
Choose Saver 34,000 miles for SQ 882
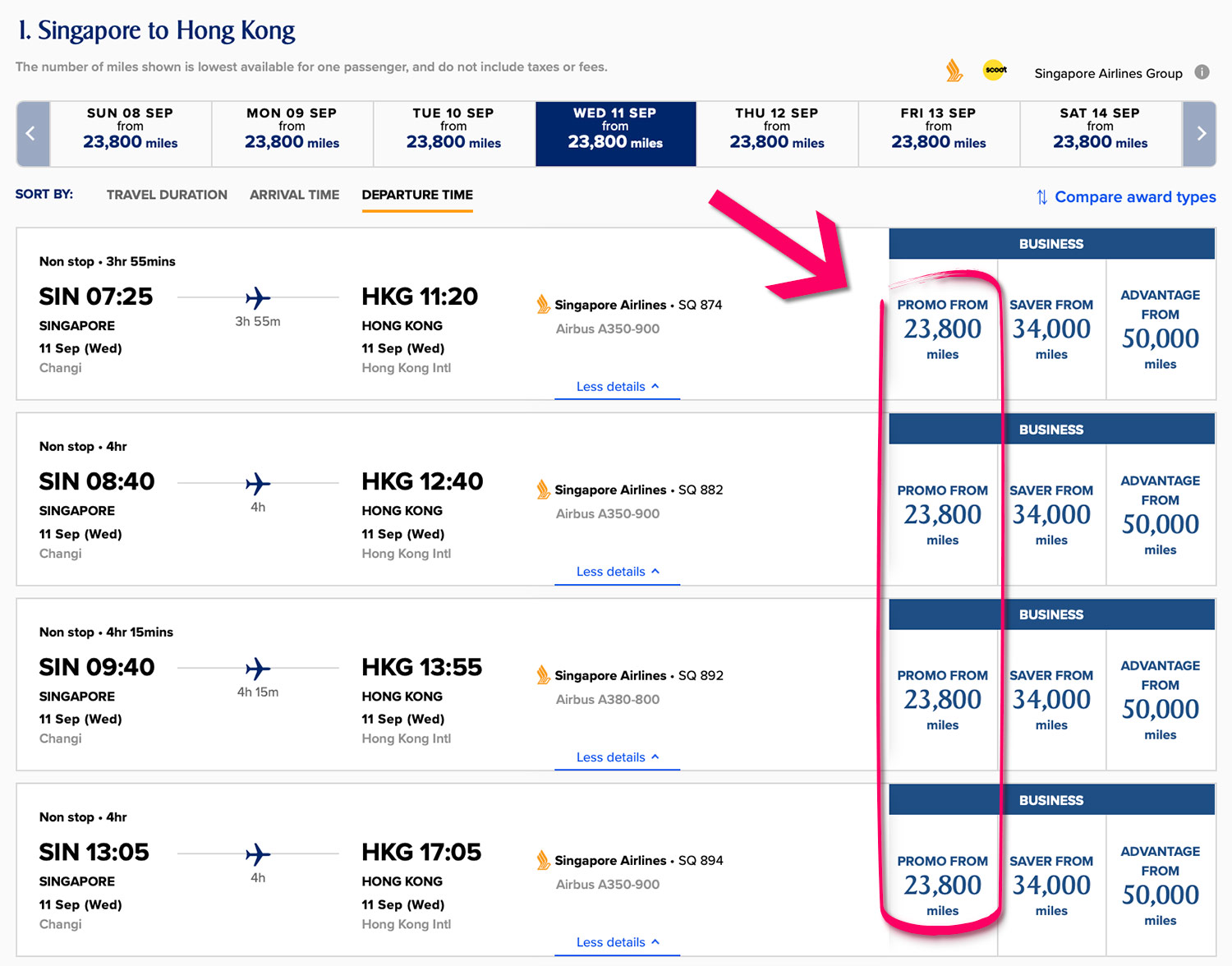[1051, 515]
